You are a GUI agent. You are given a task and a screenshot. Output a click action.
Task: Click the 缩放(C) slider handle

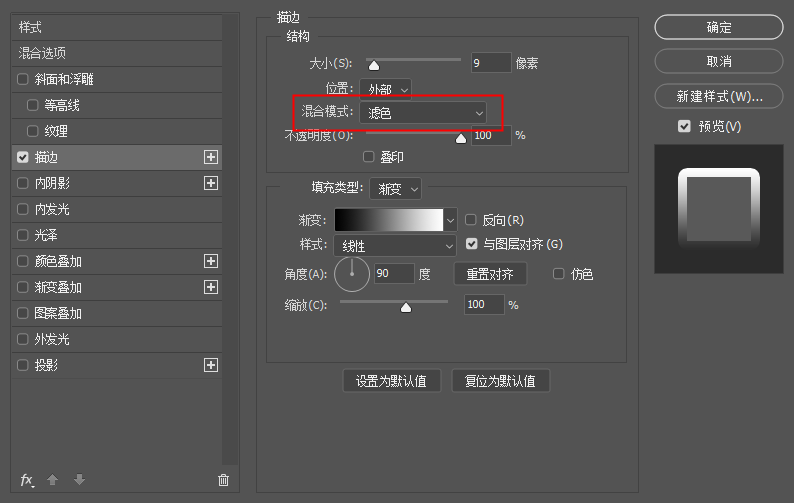click(x=406, y=307)
